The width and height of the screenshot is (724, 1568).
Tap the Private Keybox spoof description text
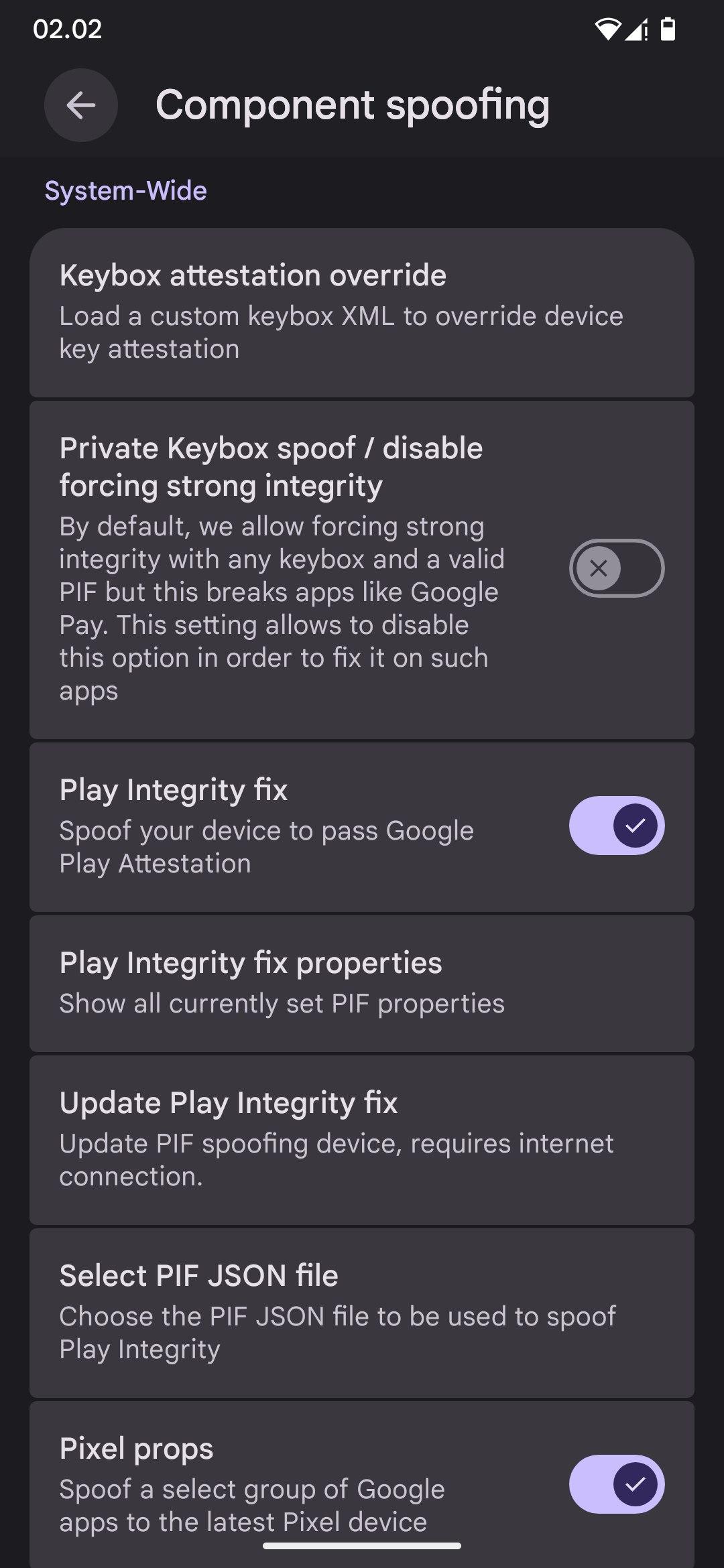coord(282,608)
